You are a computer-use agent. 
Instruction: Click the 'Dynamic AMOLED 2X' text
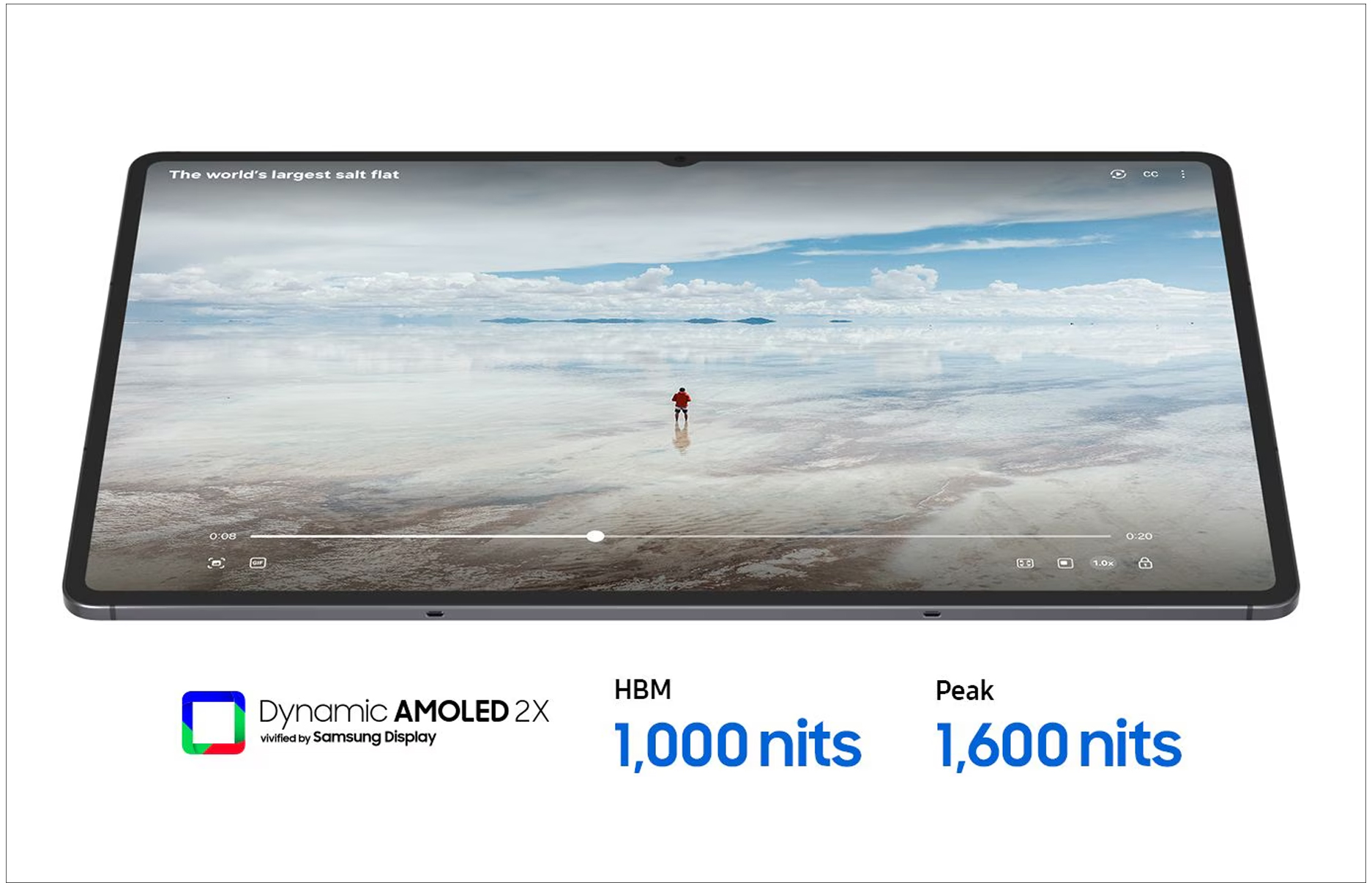tap(404, 711)
